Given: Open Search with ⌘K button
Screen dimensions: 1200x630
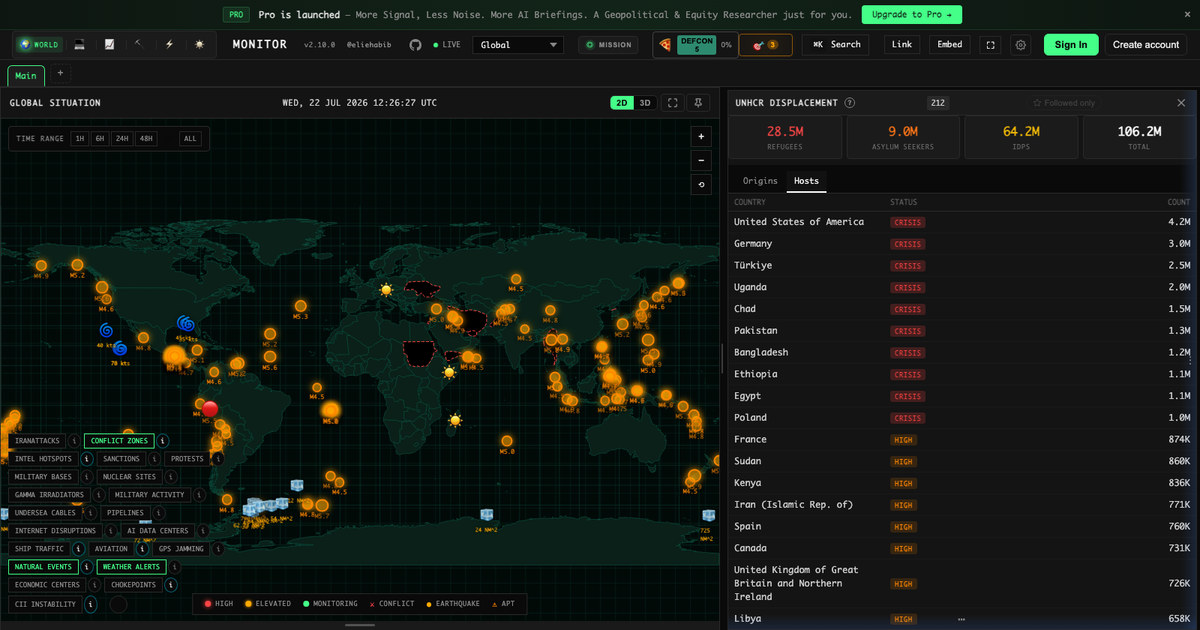Looking at the screenshot, I should pyautogui.click(x=837, y=45).
